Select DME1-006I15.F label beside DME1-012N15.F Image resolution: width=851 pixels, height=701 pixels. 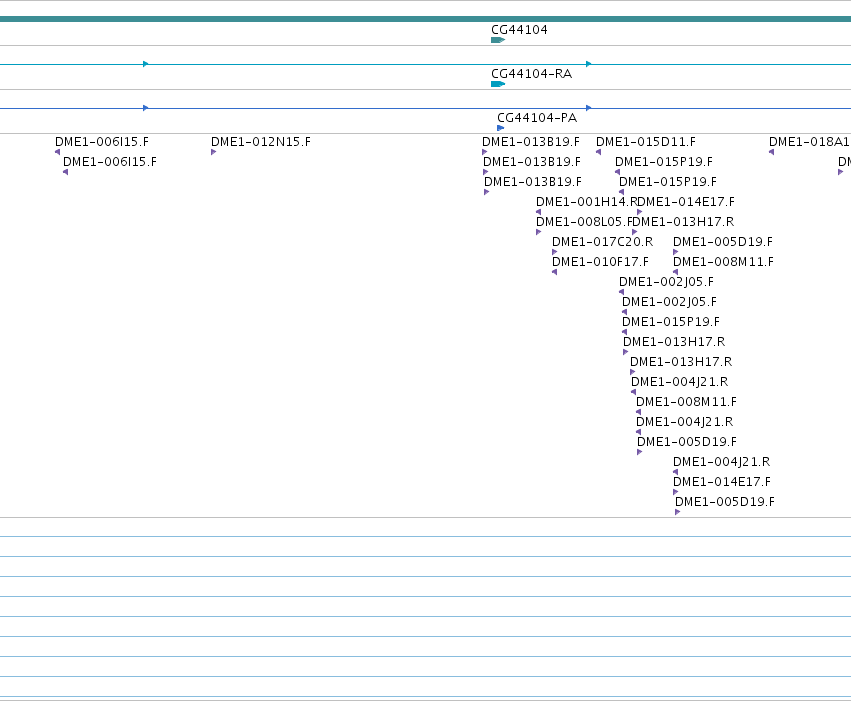pos(101,142)
